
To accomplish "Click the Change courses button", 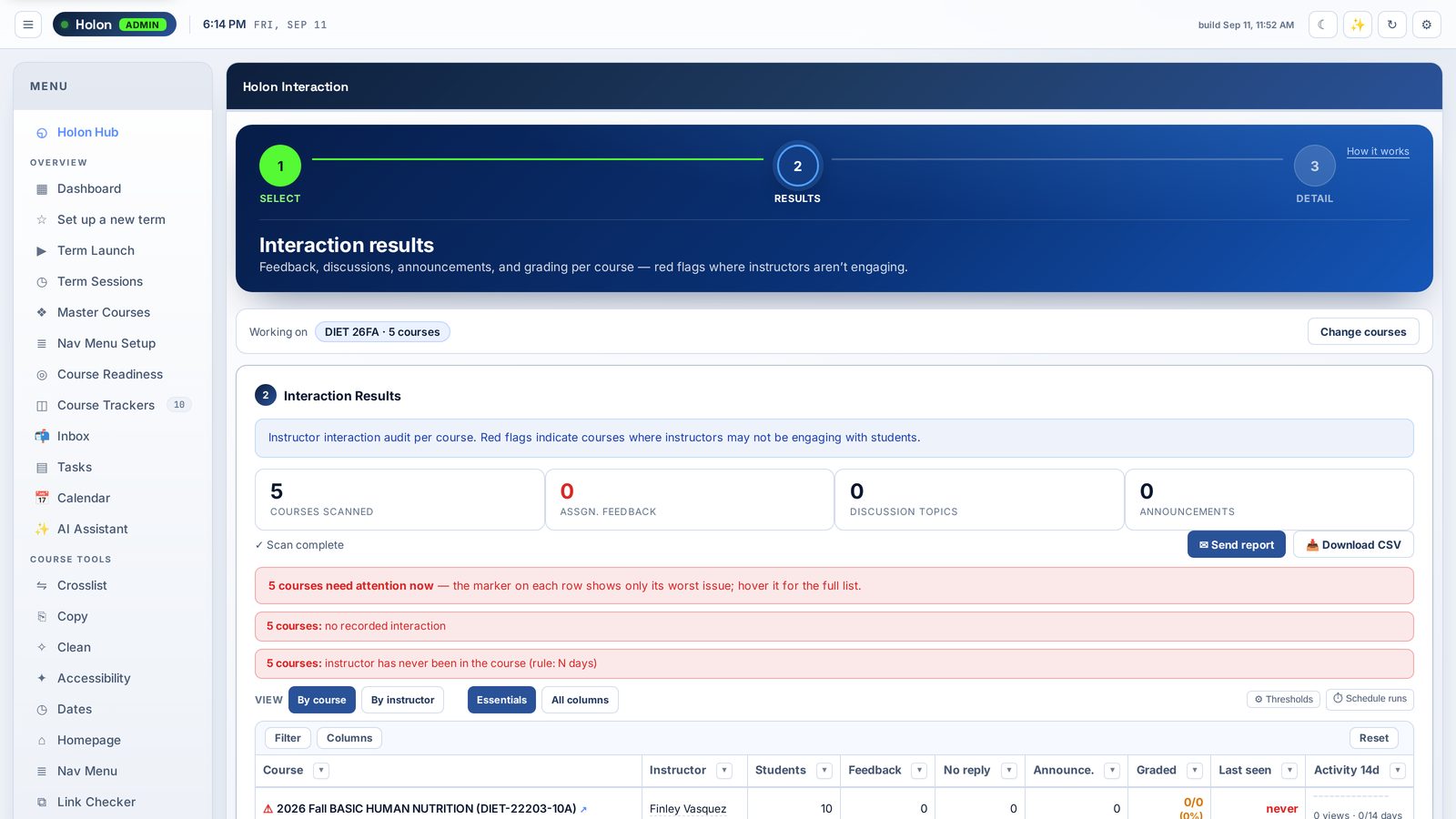I will pyautogui.click(x=1363, y=332).
